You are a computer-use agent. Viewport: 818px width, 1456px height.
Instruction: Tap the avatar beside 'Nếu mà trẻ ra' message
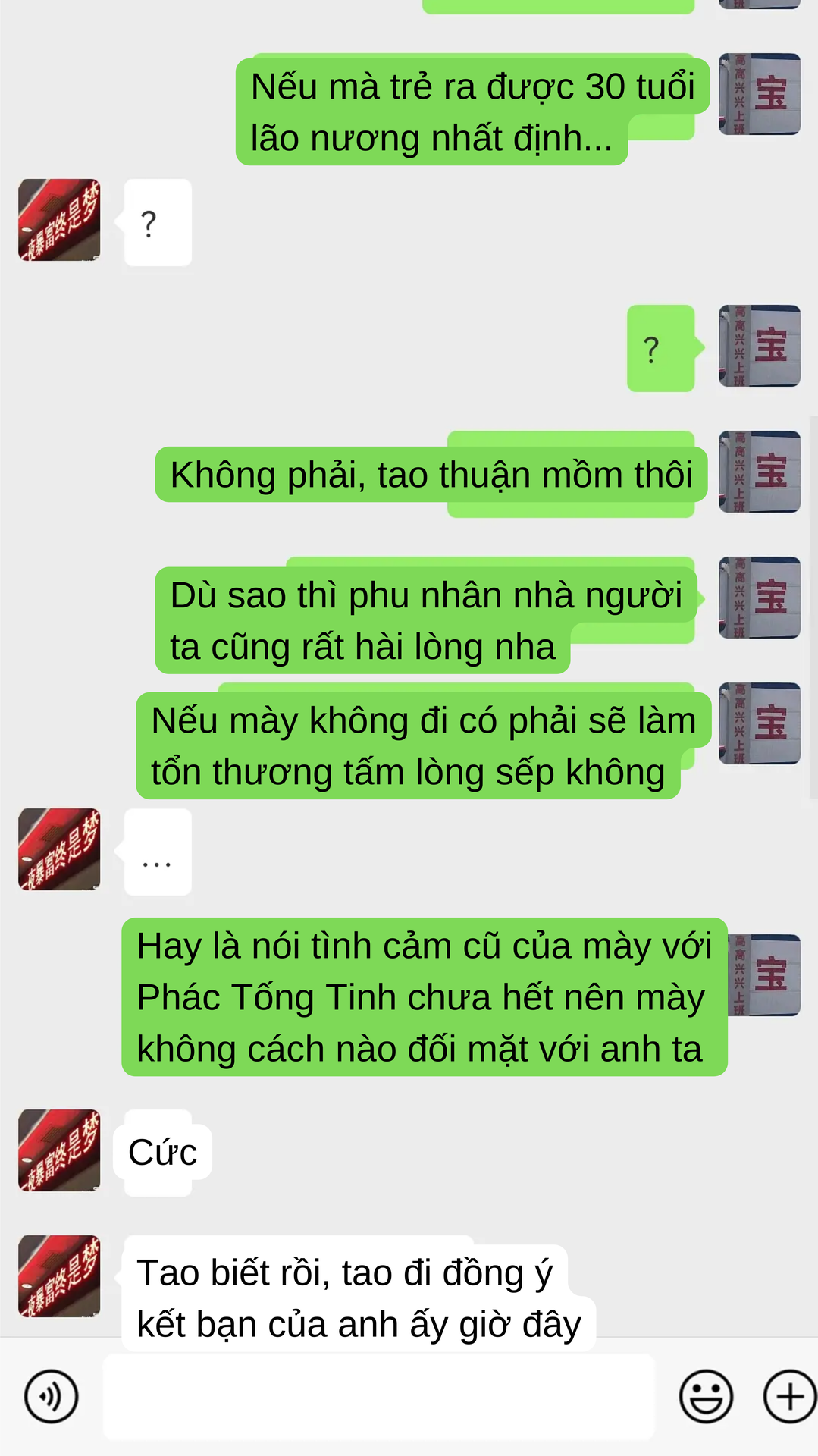click(760, 94)
